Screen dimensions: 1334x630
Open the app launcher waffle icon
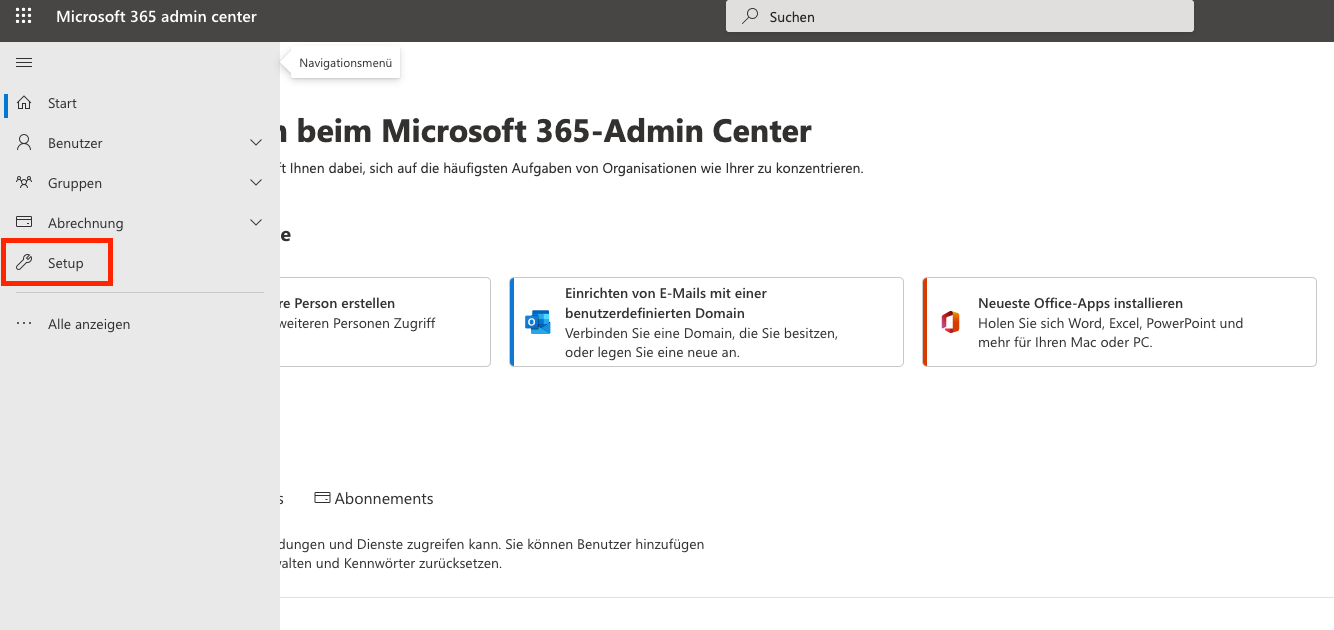point(24,17)
